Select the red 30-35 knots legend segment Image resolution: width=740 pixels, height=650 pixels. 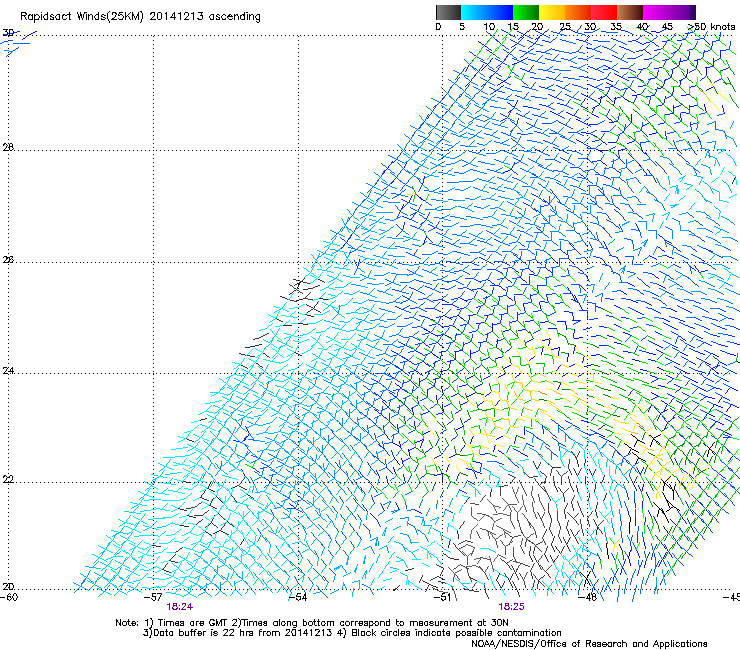pos(604,12)
